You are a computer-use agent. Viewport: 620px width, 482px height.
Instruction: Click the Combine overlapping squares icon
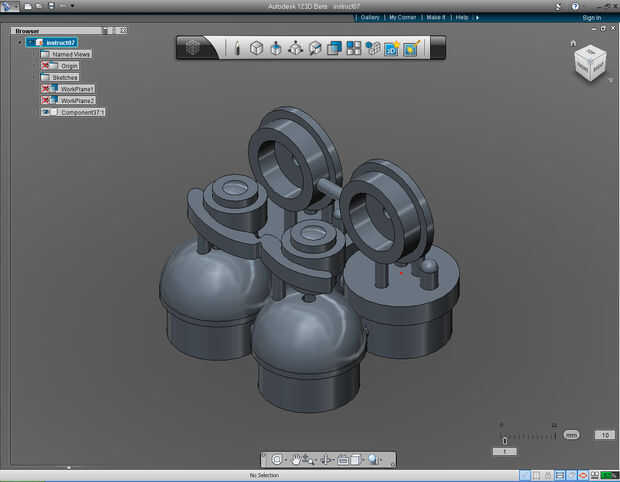point(334,48)
